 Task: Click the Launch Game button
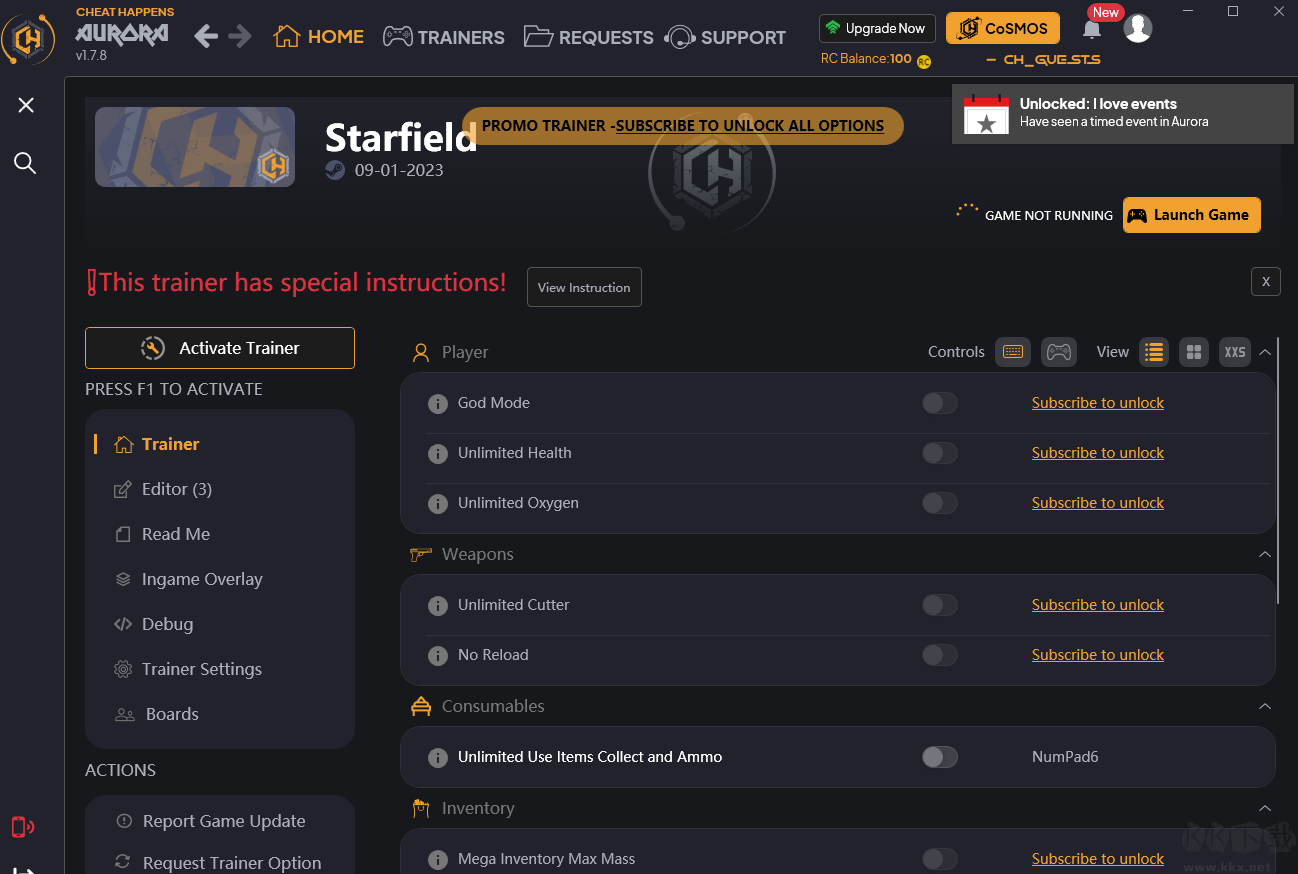coord(1191,215)
